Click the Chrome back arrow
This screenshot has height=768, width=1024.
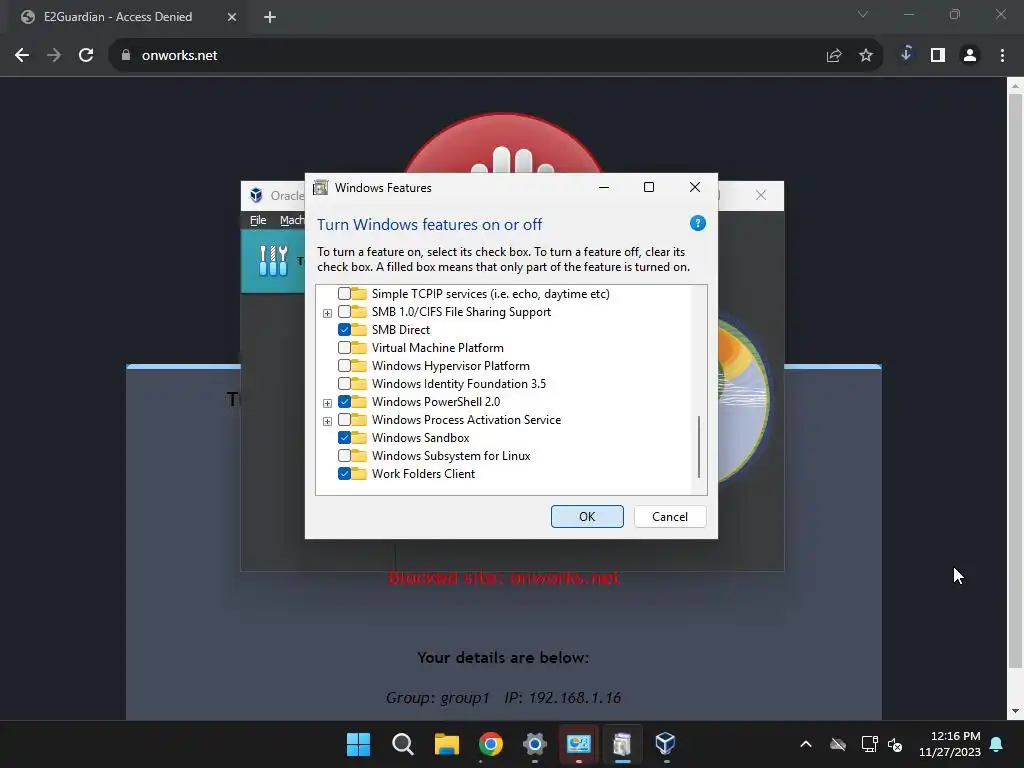22,56
